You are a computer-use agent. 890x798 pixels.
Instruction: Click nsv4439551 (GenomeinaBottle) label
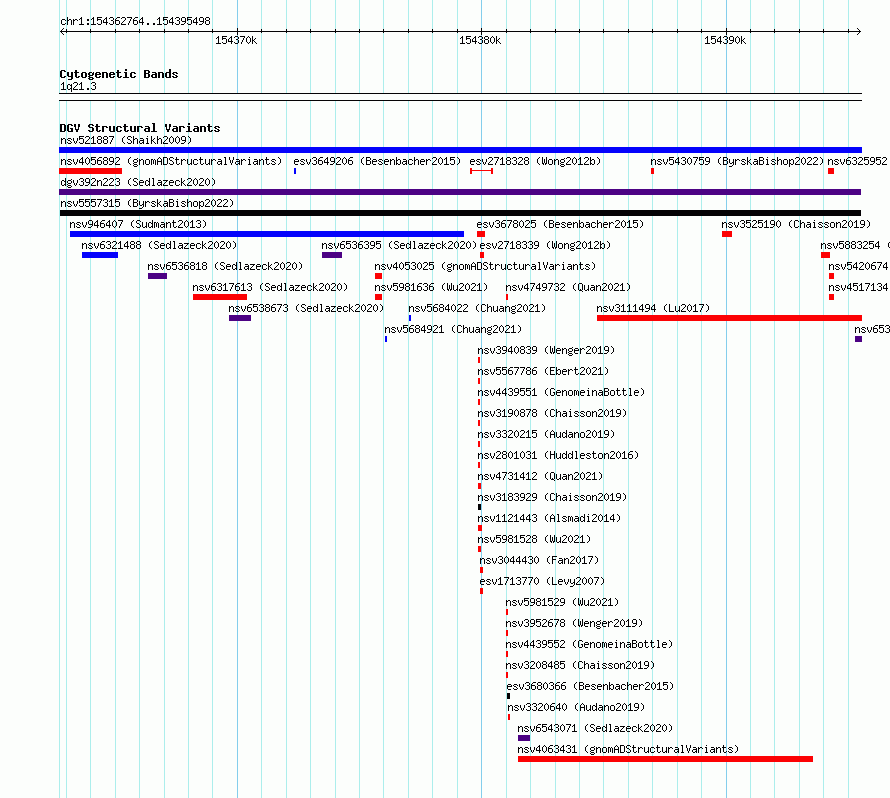(x=561, y=392)
